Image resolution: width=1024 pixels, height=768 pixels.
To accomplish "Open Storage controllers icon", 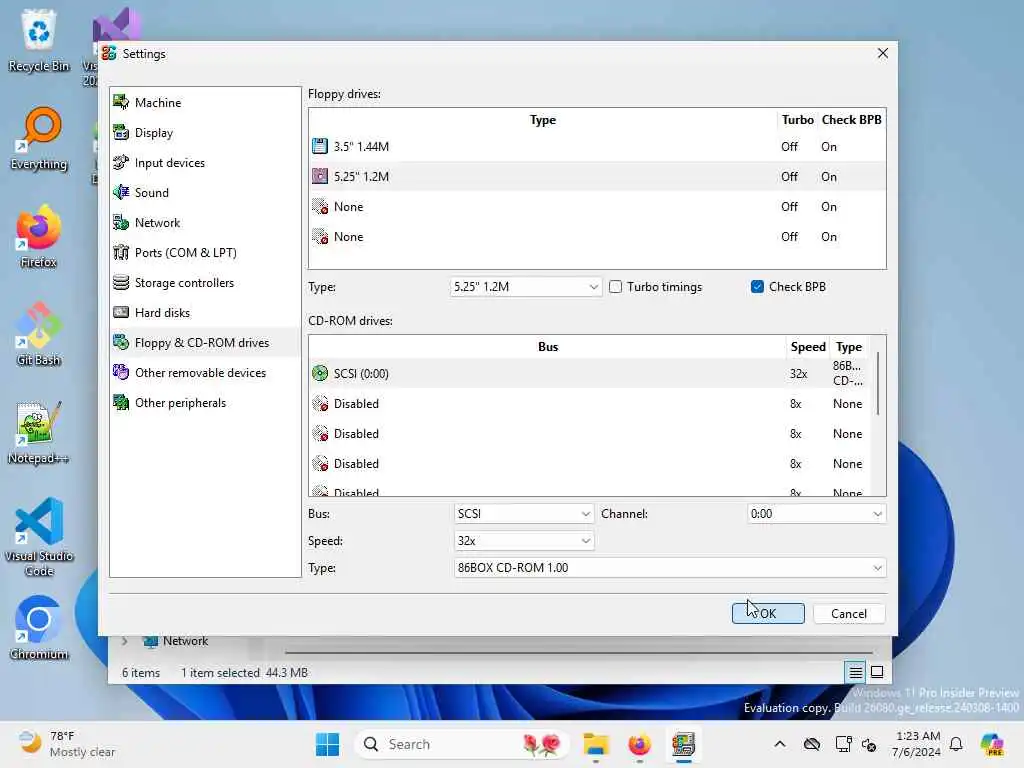I will click(121, 282).
